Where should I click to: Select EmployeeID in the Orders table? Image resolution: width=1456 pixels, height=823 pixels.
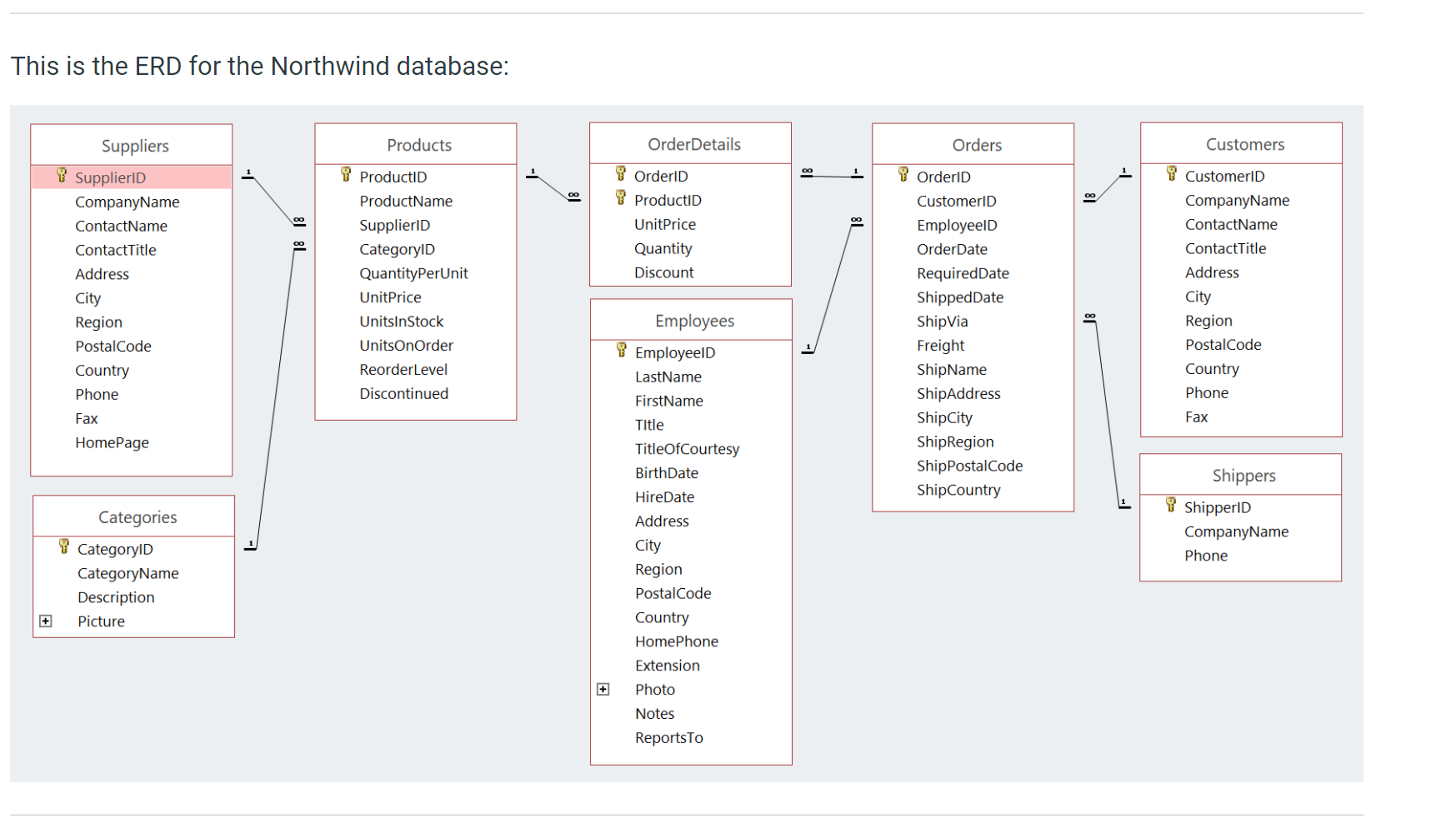click(958, 226)
